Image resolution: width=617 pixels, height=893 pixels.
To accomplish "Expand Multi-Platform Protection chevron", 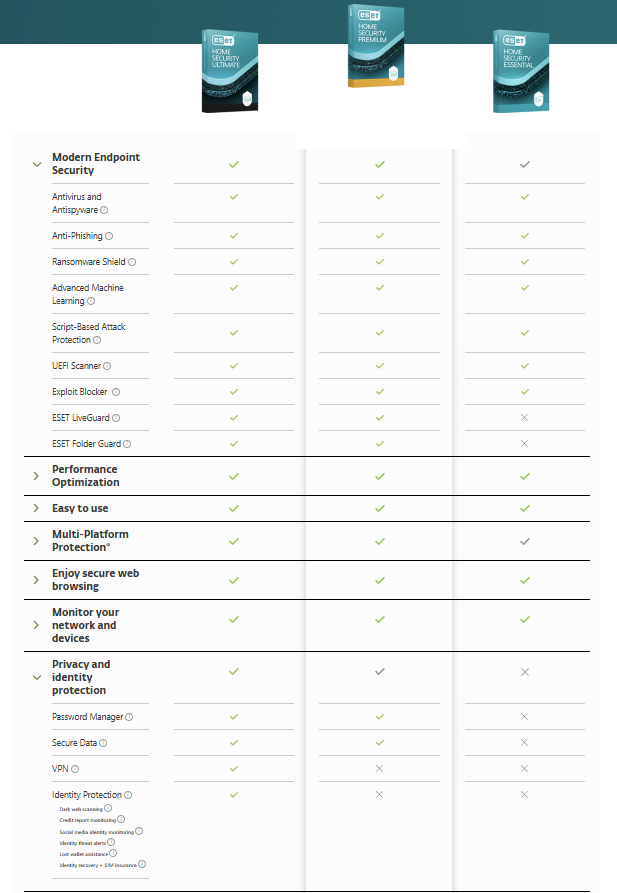I will coord(37,541).
